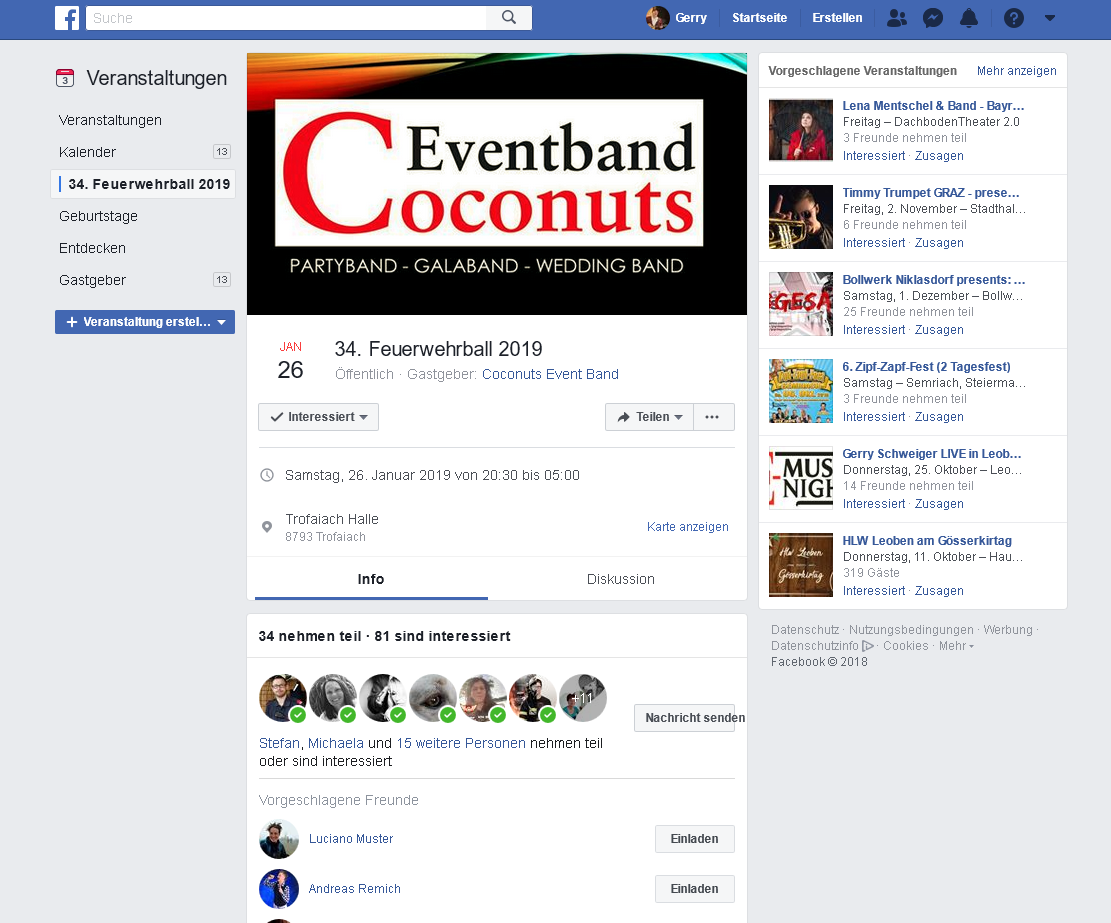Click Karte anzeigen link
Image resolution: width=1111 pixels, height=923 pixels.
tap(687, 527)
